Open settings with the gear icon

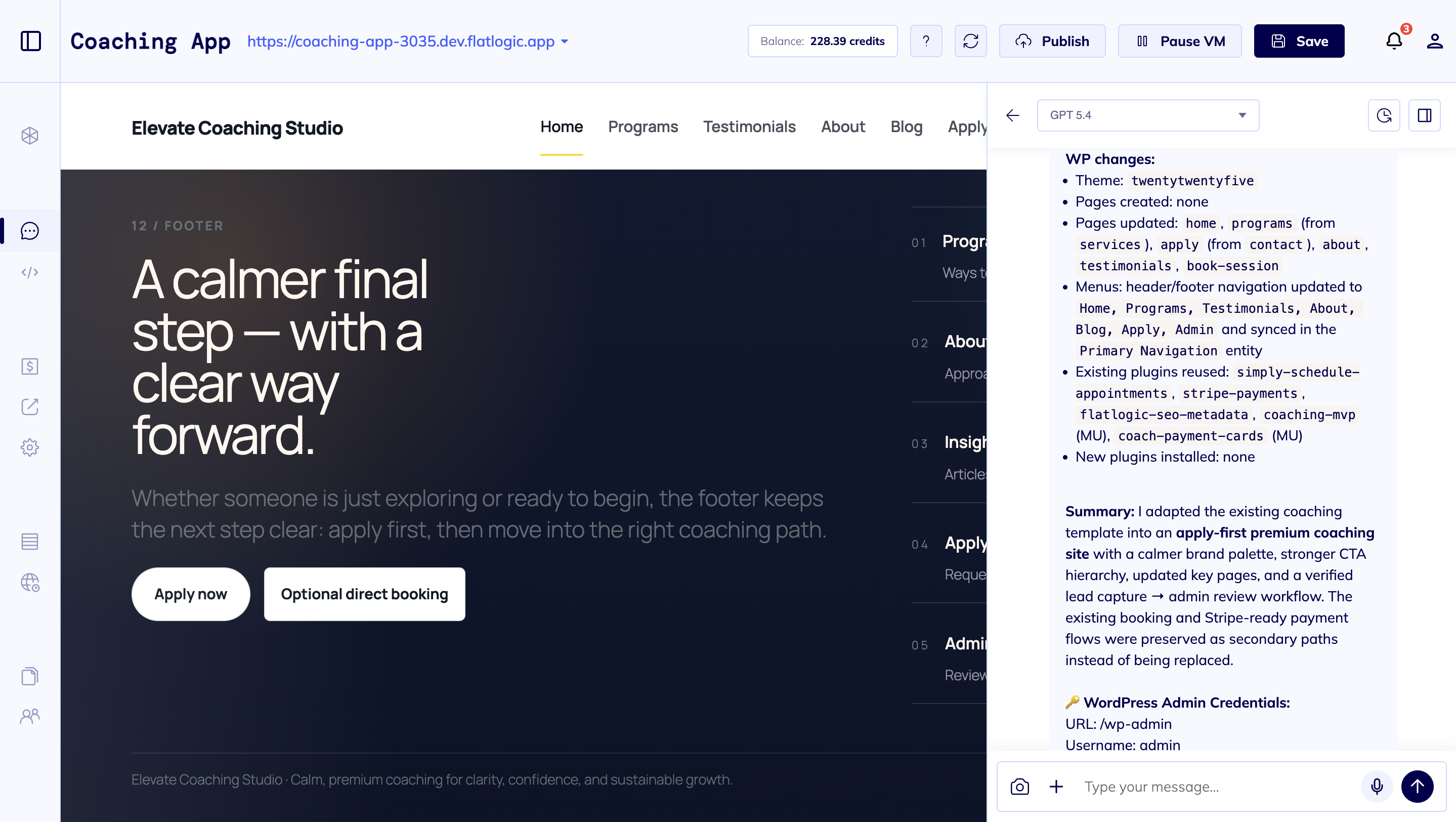coord(29,447)
